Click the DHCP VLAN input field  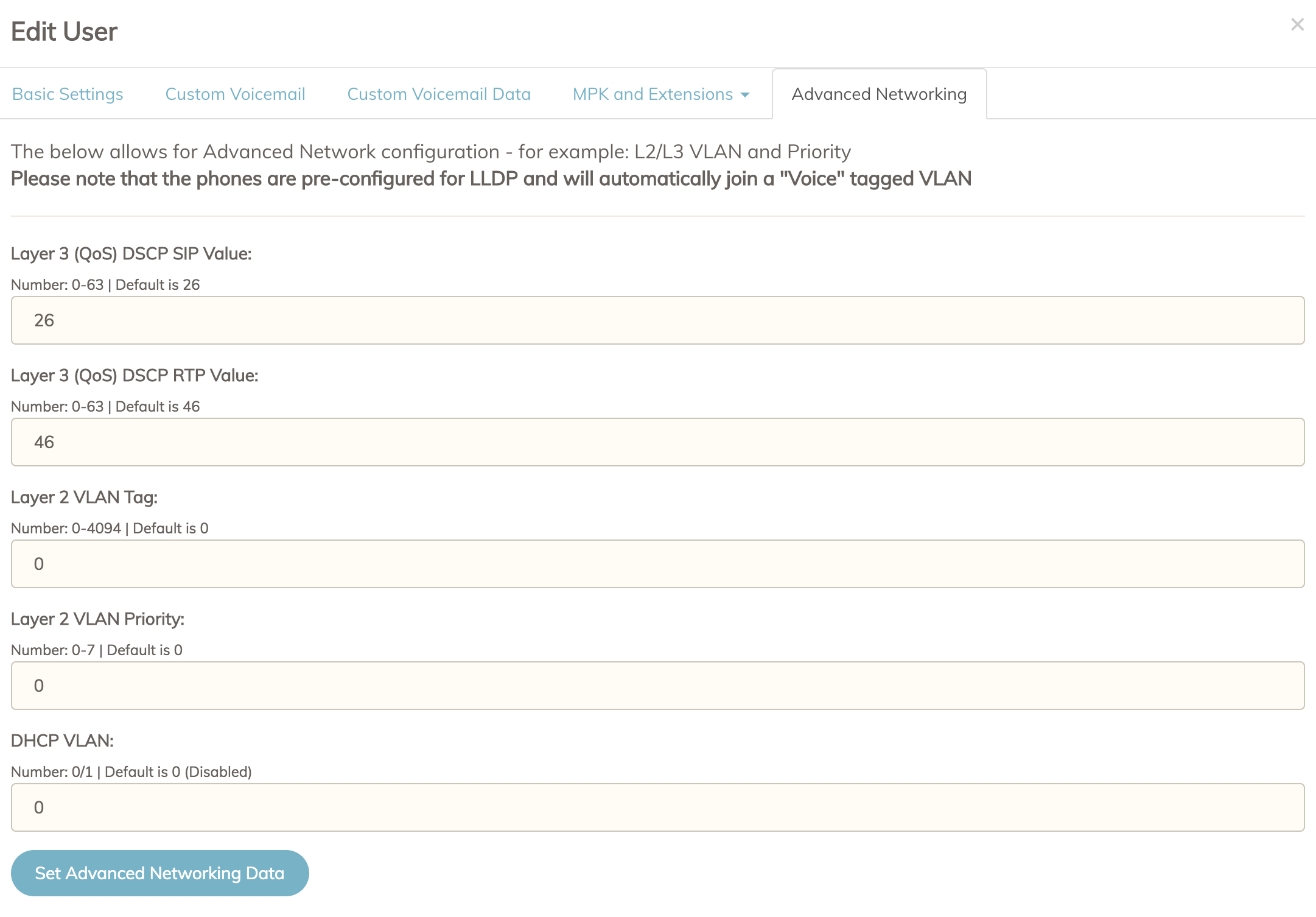pyautogui.click(x=657, y=807)
